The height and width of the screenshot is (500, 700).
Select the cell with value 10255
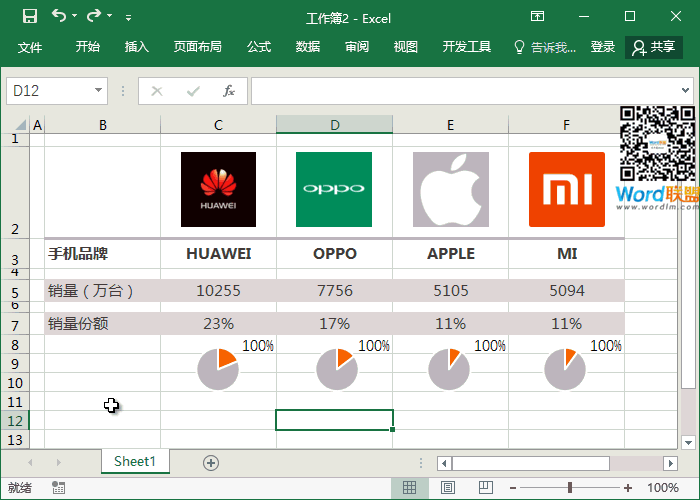click(218, 291)
